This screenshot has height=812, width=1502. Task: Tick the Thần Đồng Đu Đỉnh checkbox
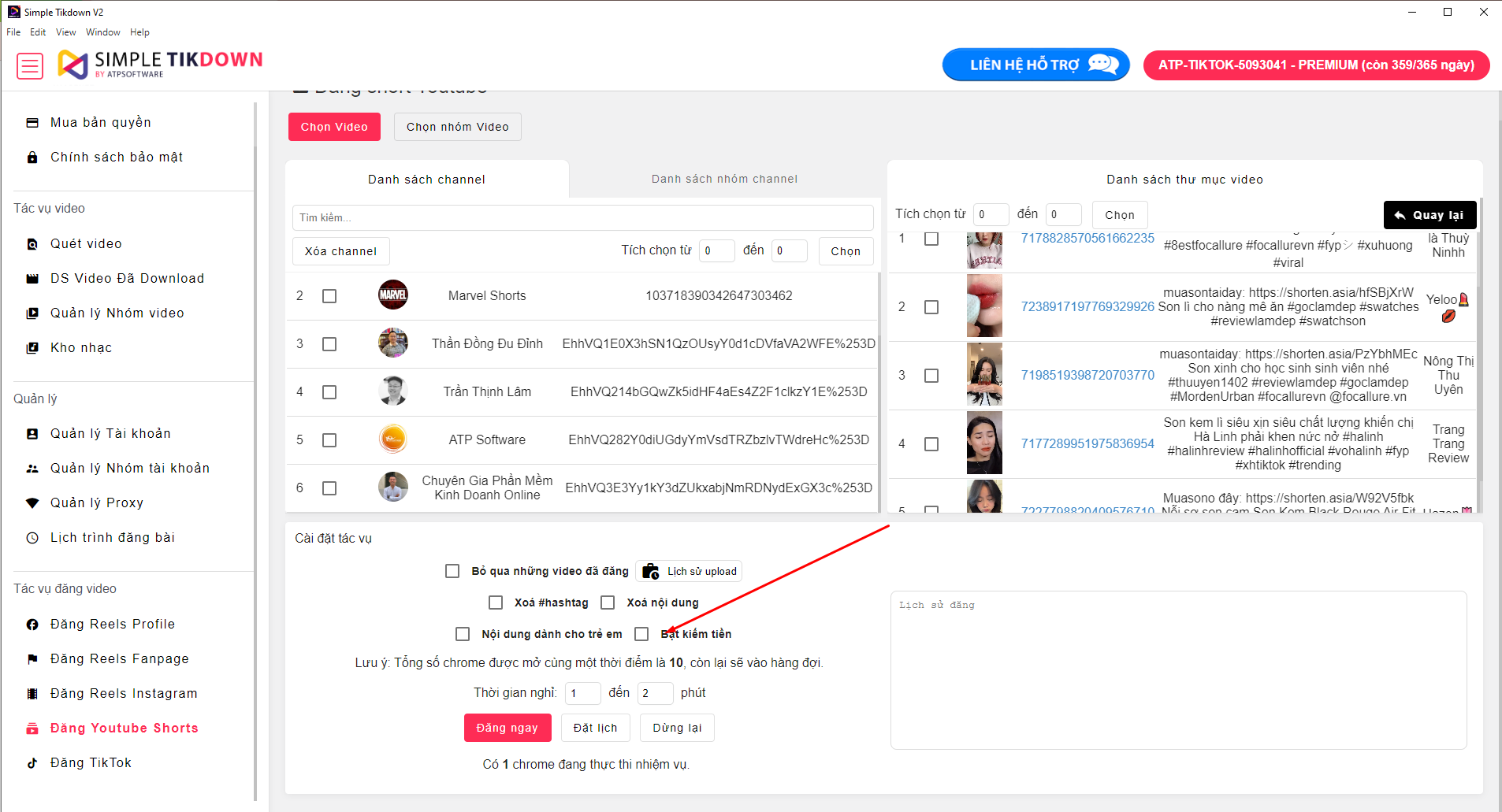329,344
